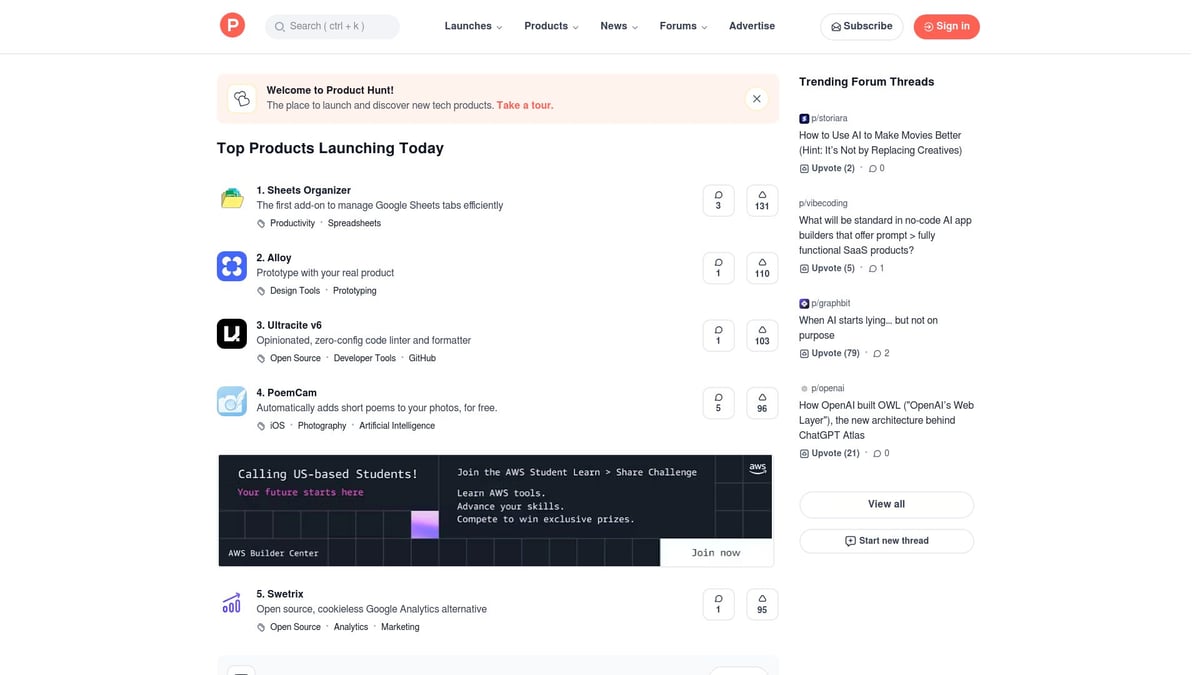Open comments for PoemCam
Image resolution: width=1200 pixels, height=675 pixels.
[718, 403]
